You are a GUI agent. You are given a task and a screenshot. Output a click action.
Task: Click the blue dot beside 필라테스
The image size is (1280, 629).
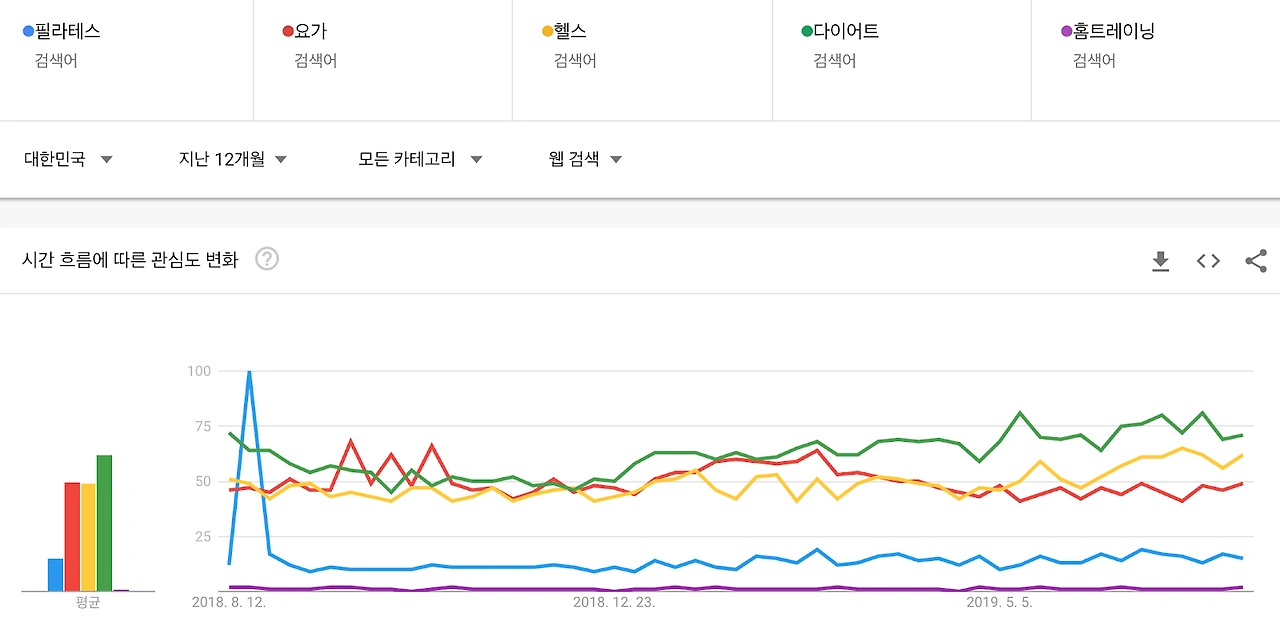pos(28,32)
